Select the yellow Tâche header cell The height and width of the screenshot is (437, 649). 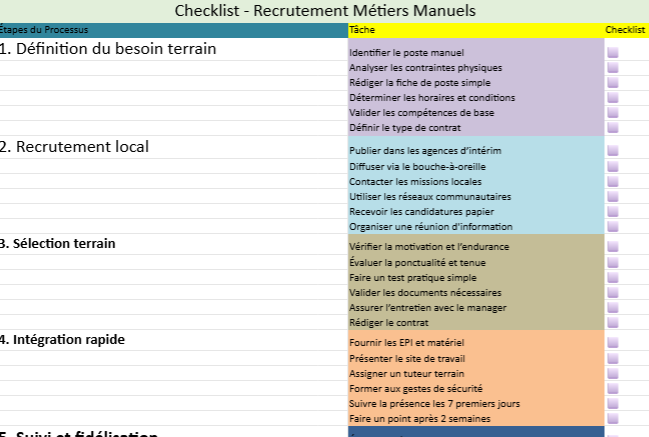[x=476, y=30]
